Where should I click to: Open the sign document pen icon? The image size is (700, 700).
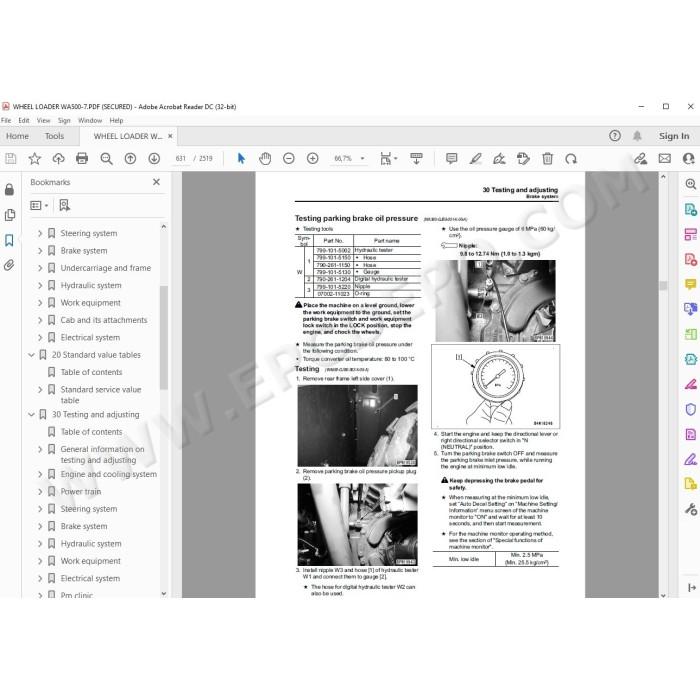(499, 158)
